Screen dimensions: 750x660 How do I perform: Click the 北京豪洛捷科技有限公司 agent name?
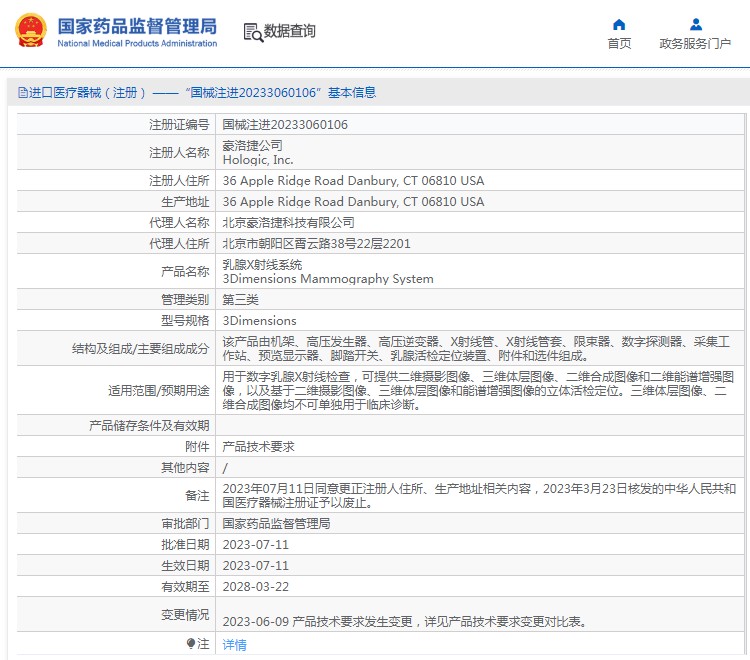(x=288, y=222)
